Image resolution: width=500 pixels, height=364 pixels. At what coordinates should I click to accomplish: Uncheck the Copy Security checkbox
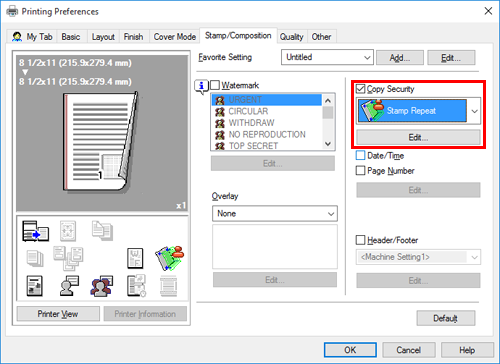360,89
